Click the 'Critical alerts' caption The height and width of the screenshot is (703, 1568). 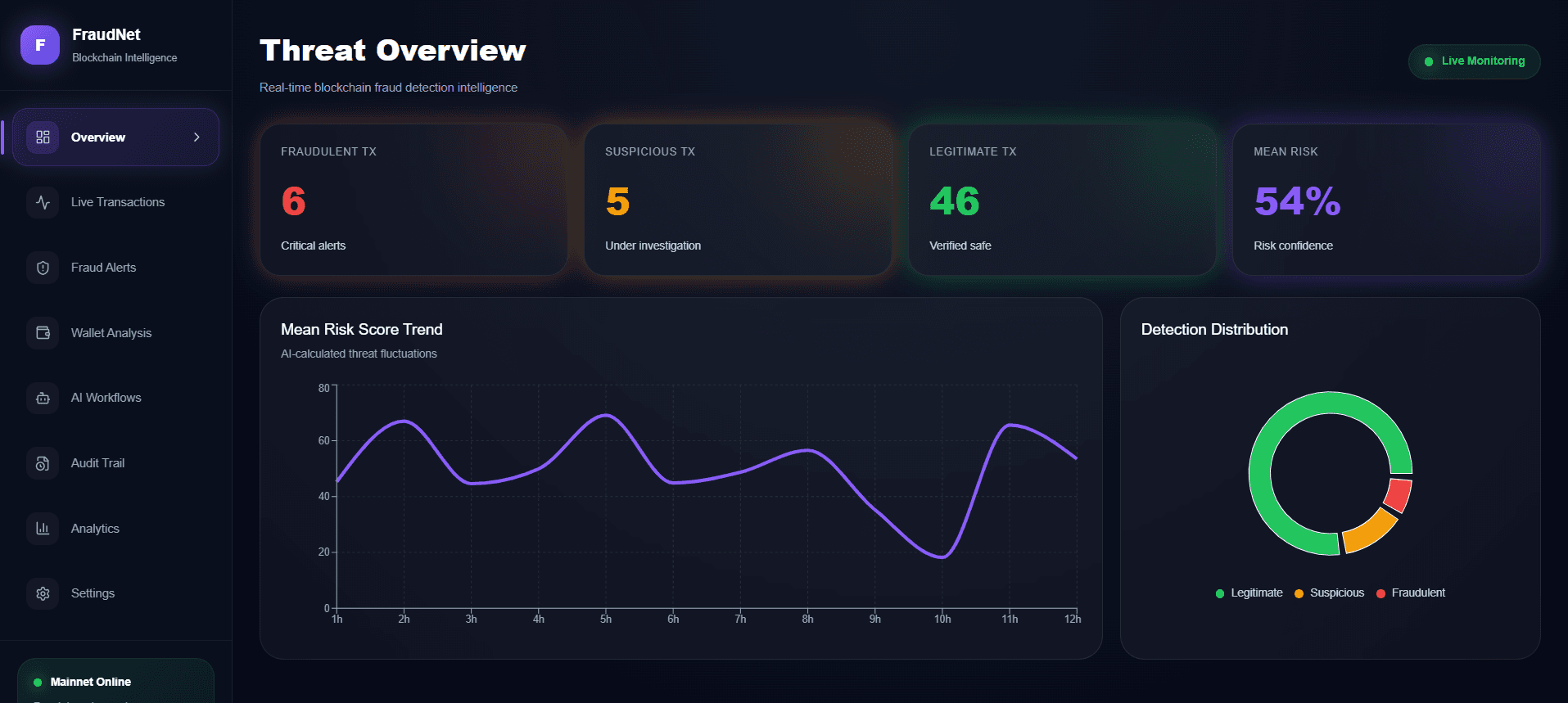pos(313,246)
